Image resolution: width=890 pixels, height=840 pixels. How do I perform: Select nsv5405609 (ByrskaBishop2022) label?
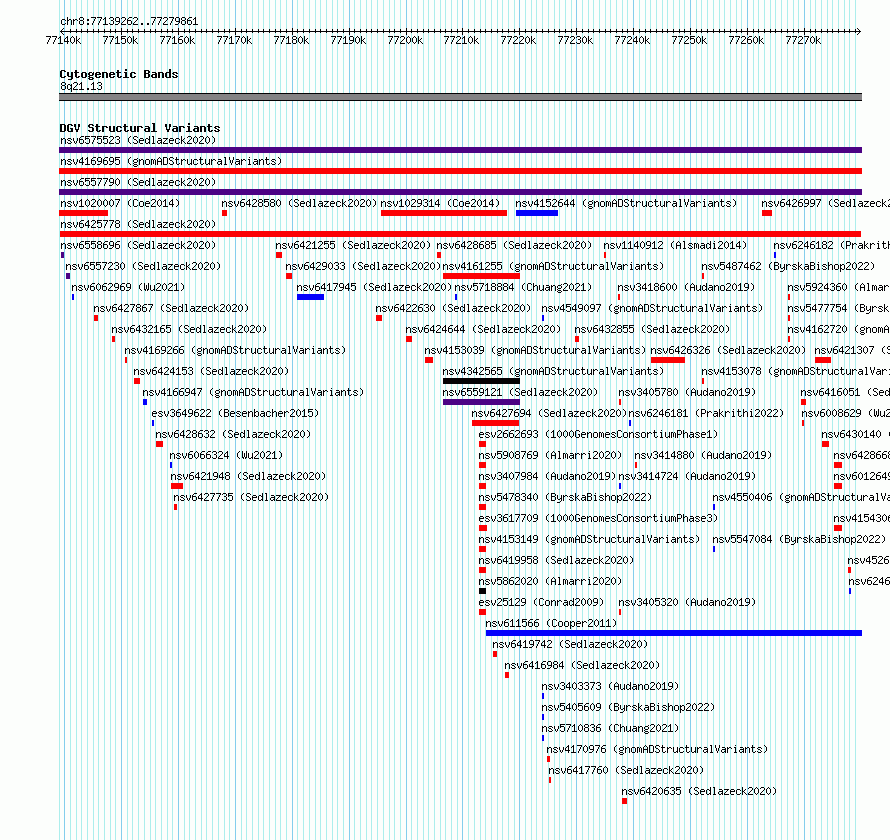(x=628, y=707)
